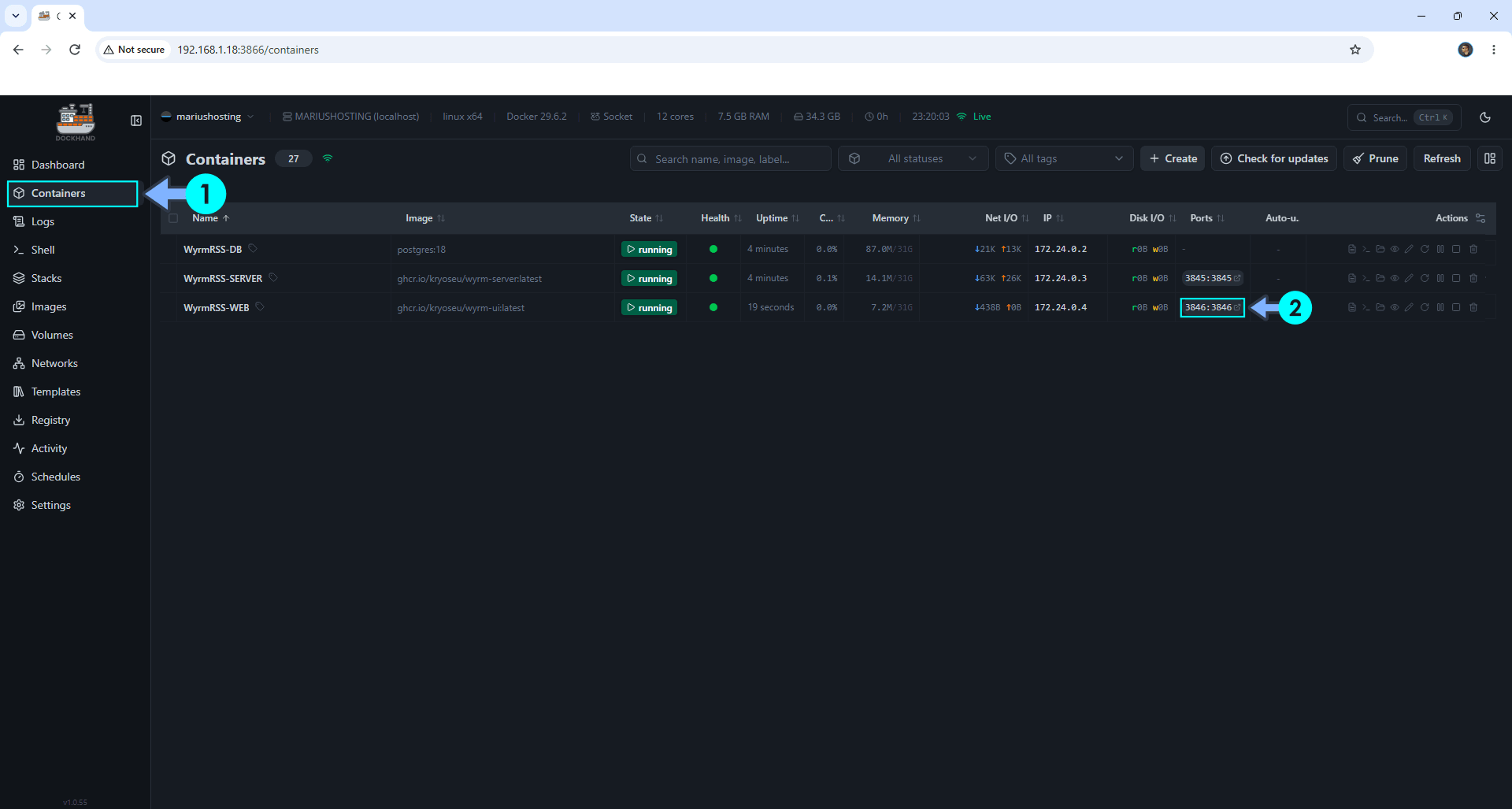Switch layout view icon next to Refresh

point(1490,158)
